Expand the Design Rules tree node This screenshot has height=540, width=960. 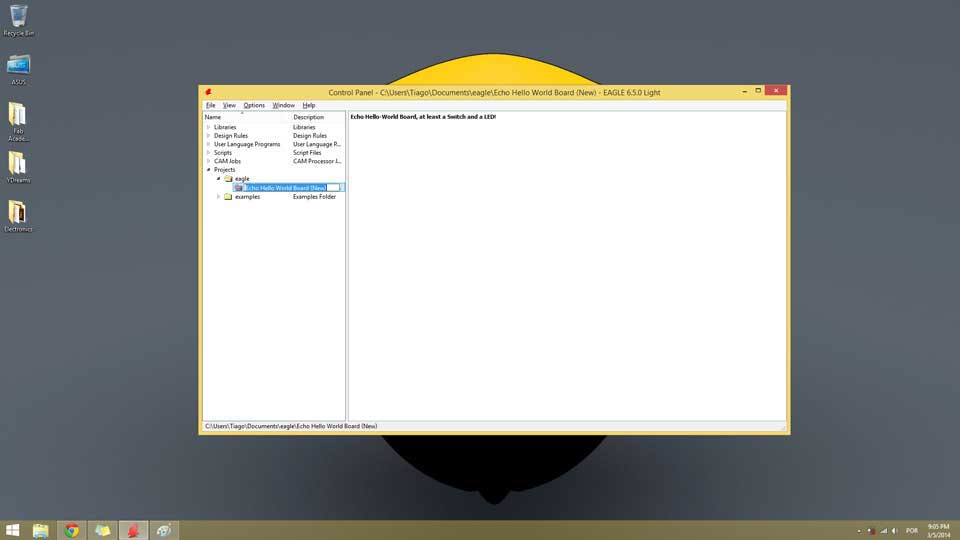(x=209, y=136)
